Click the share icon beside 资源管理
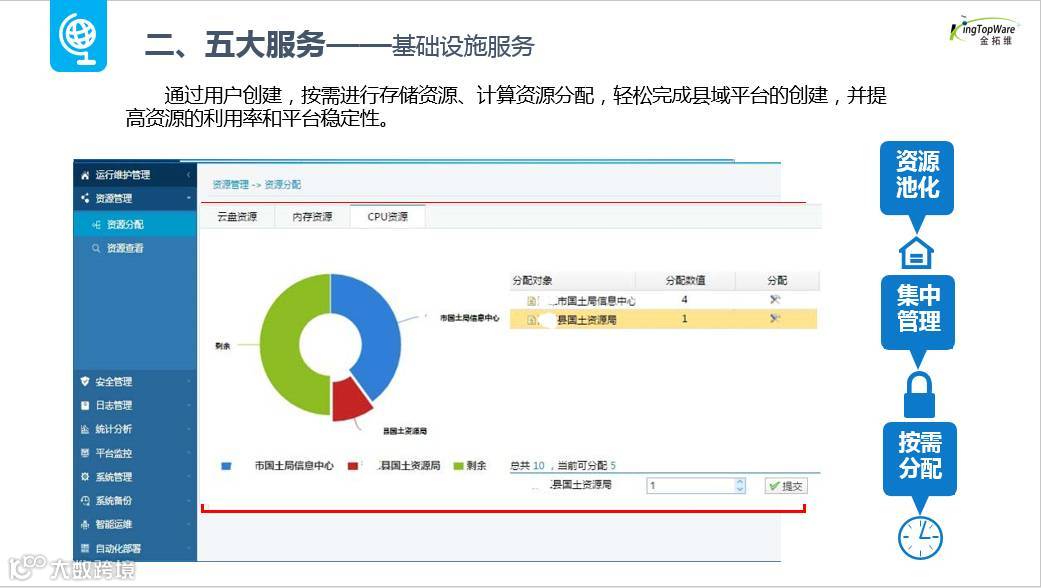Screen dimensions: 1041x588 85,198
